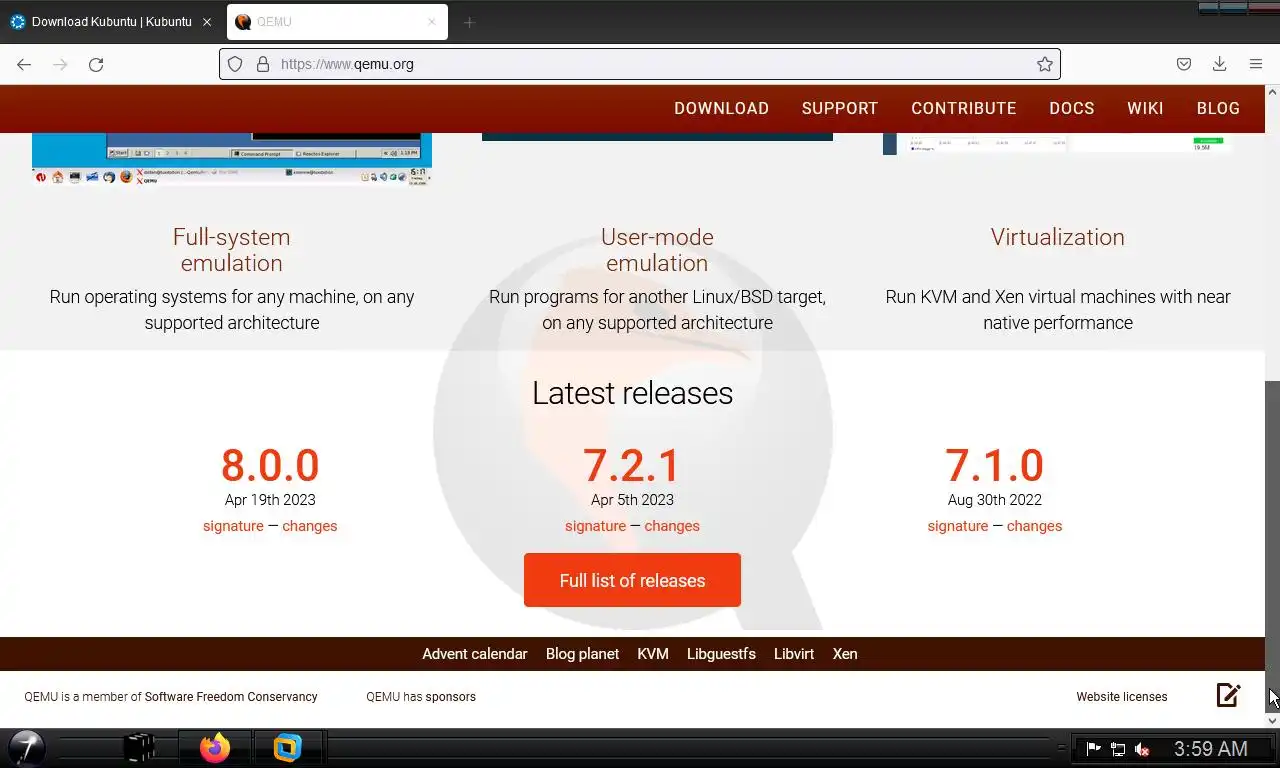Image resolution: width=1280 pixels, height=768 pixels.
Task: Bookmark this page with the star icon
Action: [x=1045, y=64]
